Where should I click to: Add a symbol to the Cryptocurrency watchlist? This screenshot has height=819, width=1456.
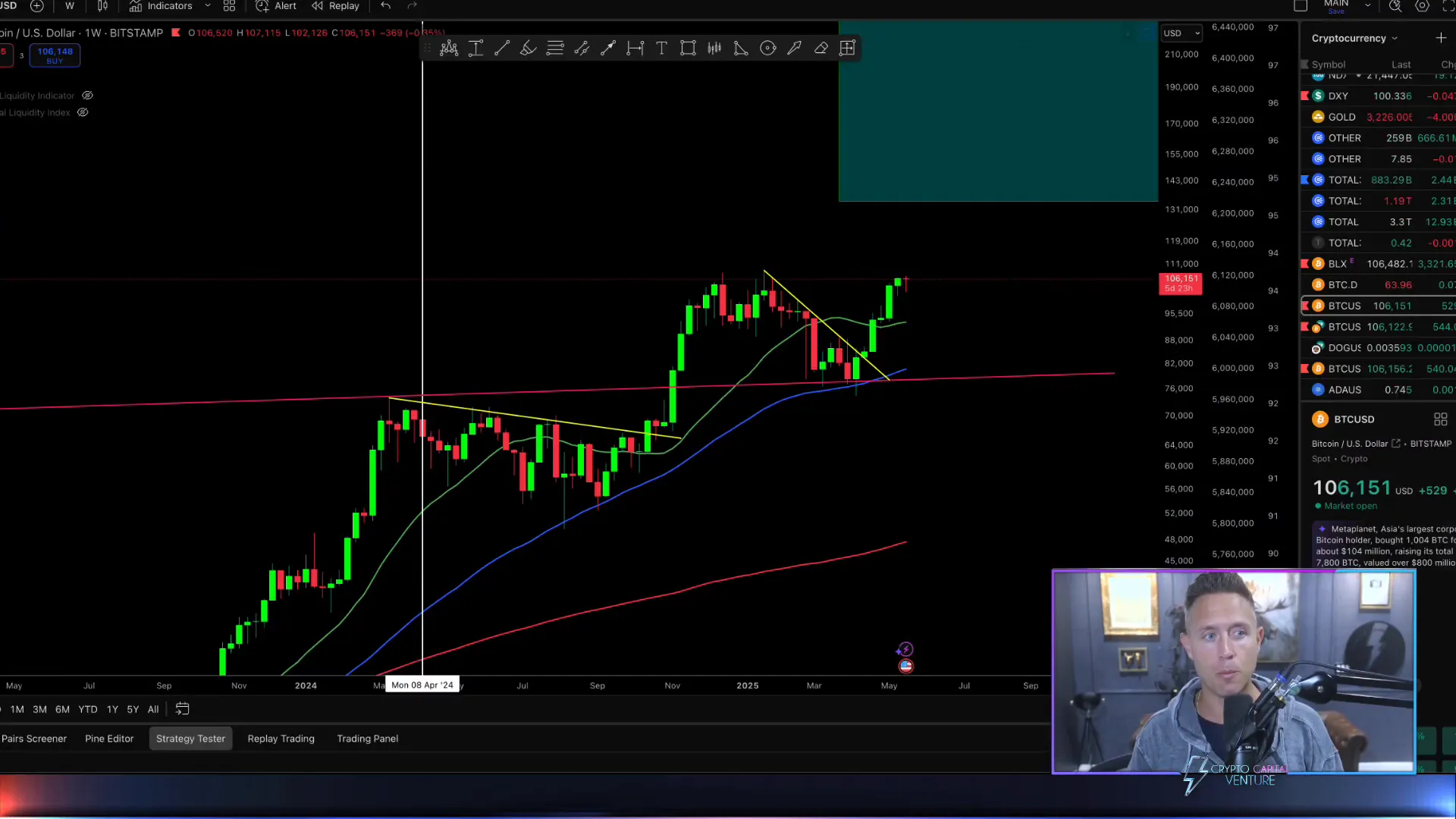(x=1441, y=38)
